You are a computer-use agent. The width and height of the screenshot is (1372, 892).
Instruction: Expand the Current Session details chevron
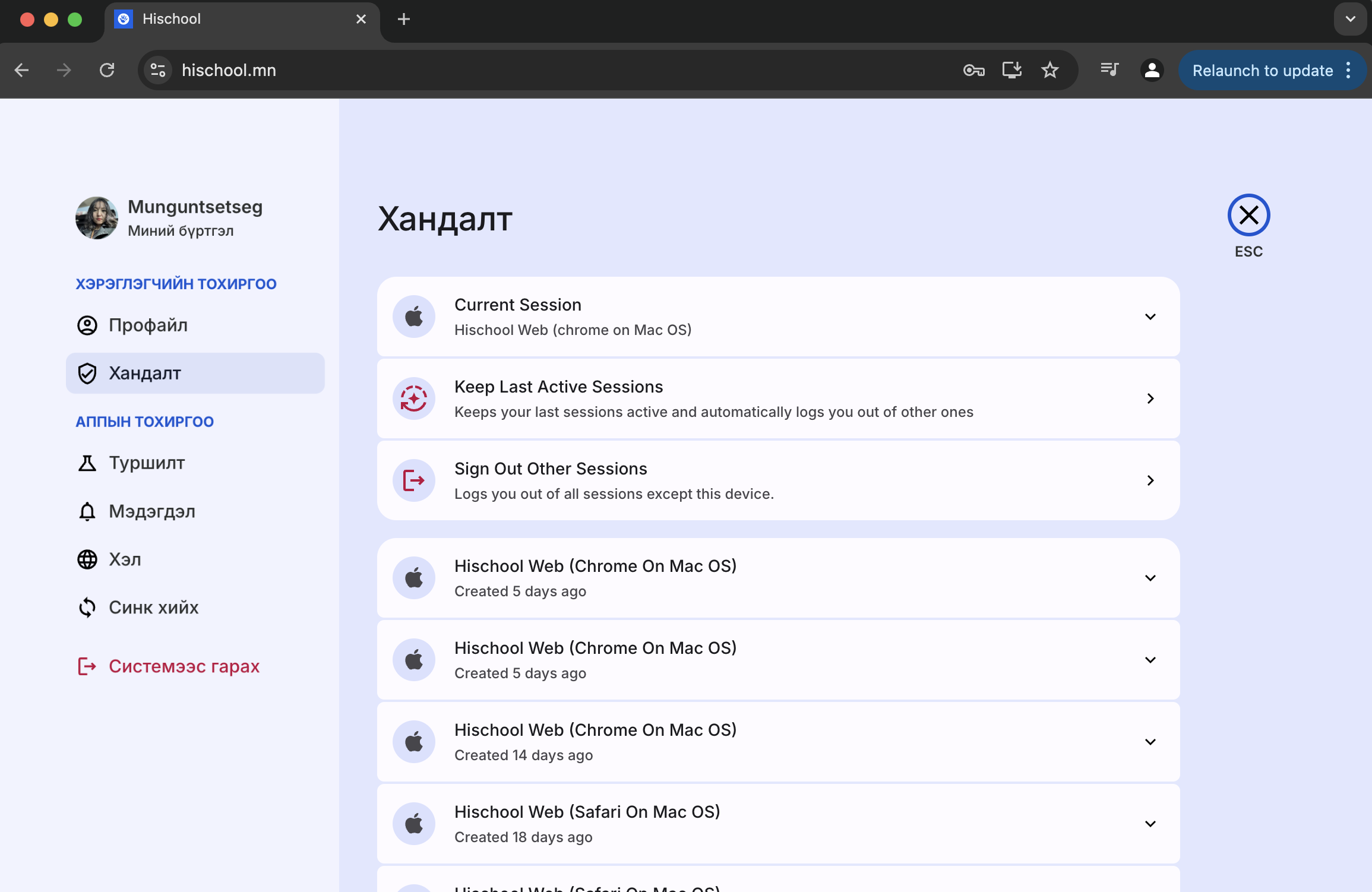click(1150, 317)
